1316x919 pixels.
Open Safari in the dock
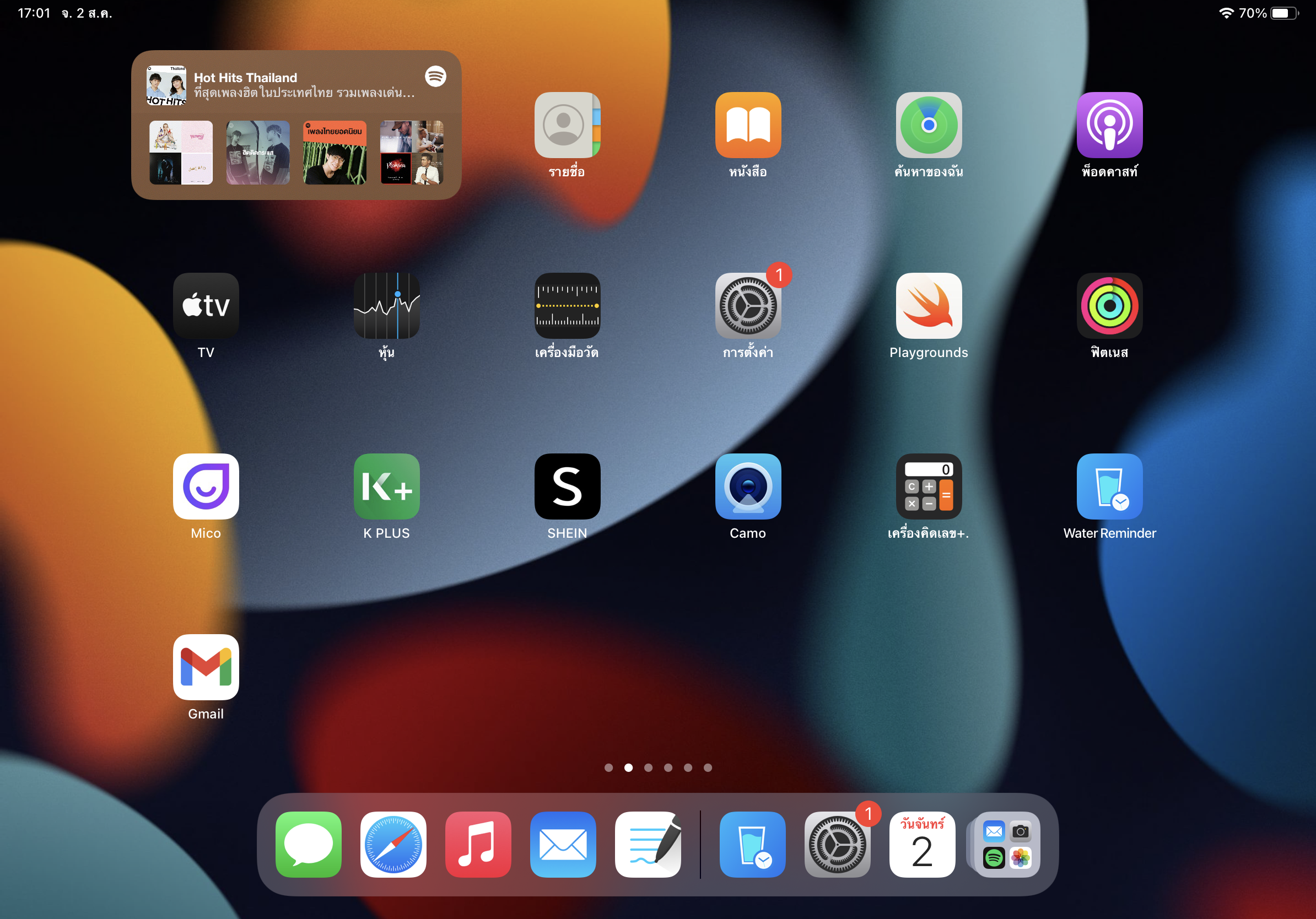(x=393, y=844)
